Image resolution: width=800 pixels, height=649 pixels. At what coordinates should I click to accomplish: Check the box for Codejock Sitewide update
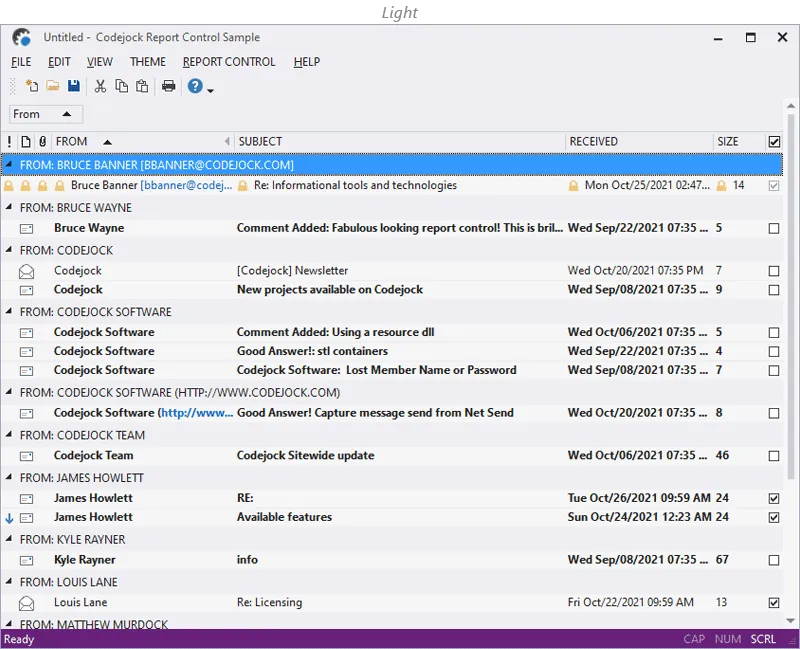click(774, 456)
